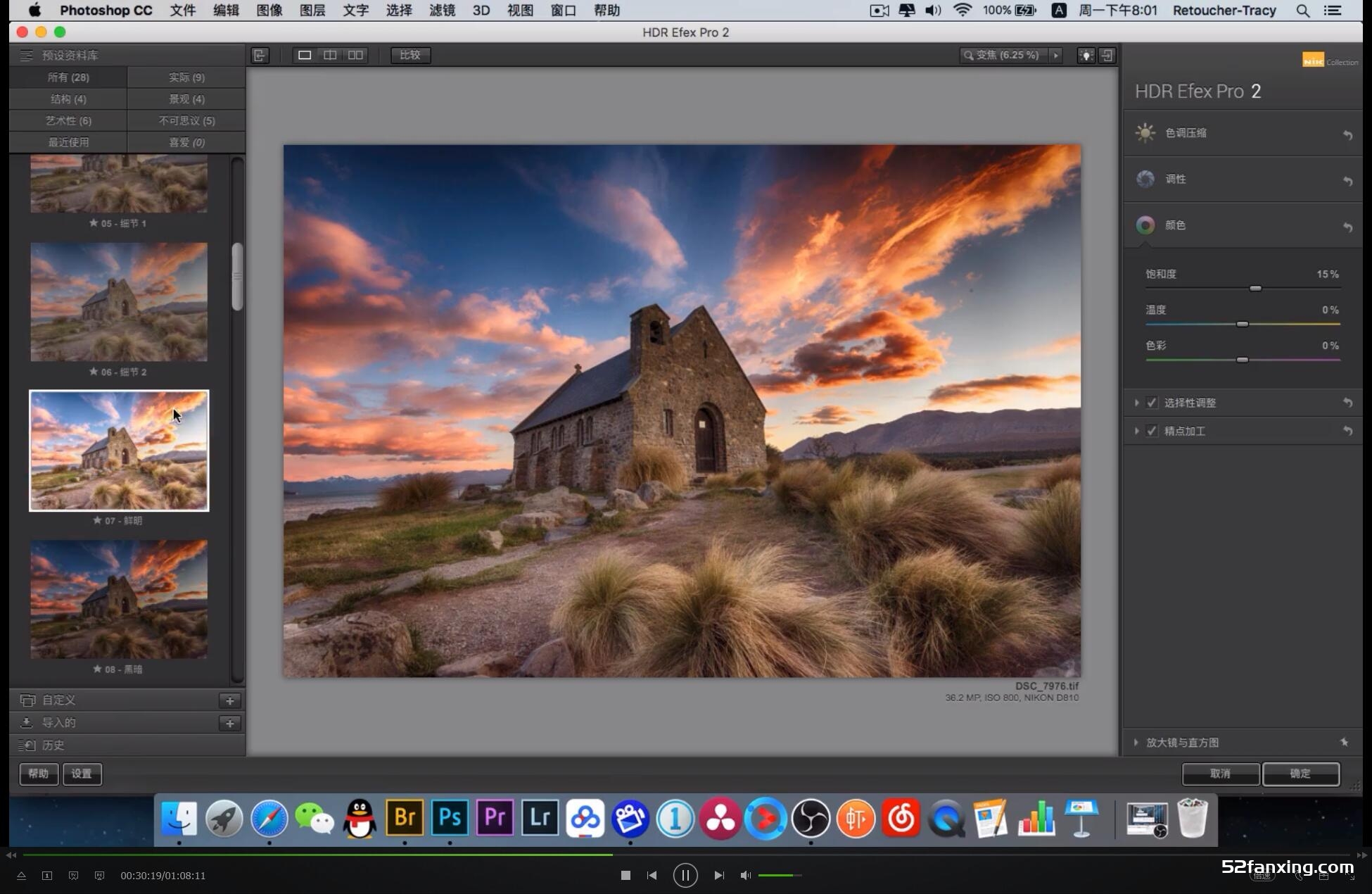Open the zoom 变焦 (6.25 %) control
This screenshot has height=894, width=1372.
tap(1005, 55)
